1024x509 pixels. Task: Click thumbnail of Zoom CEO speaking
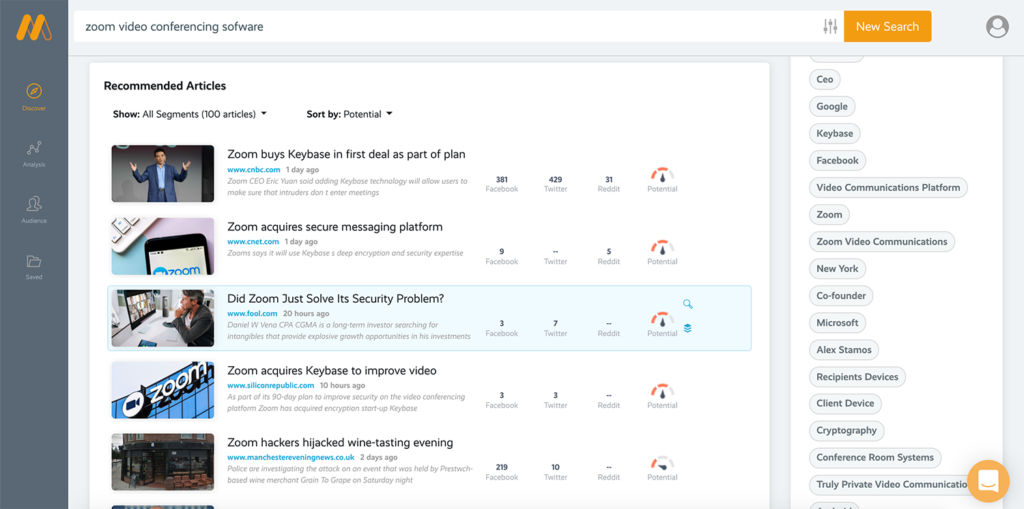pos(163,173)
